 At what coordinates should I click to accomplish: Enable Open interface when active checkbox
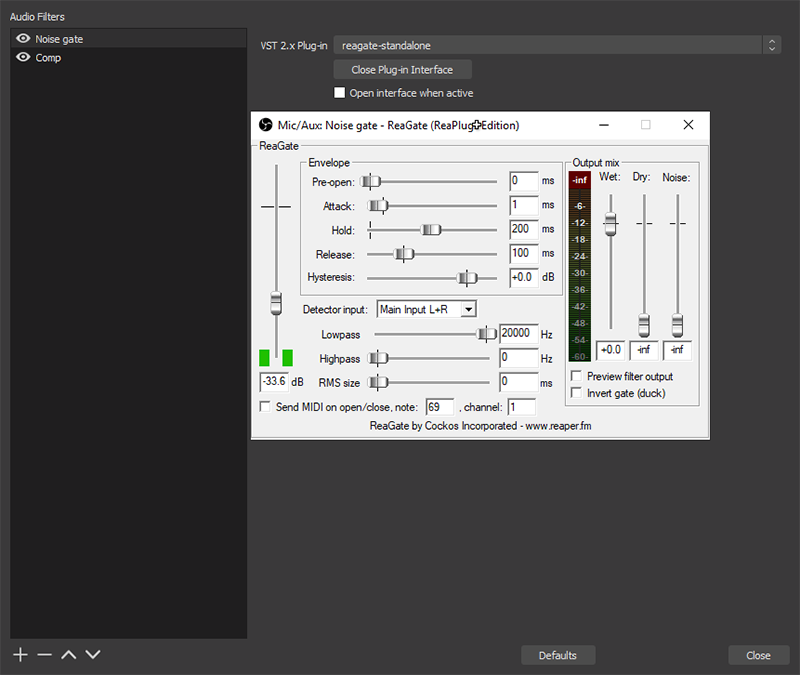click(340, 93)
